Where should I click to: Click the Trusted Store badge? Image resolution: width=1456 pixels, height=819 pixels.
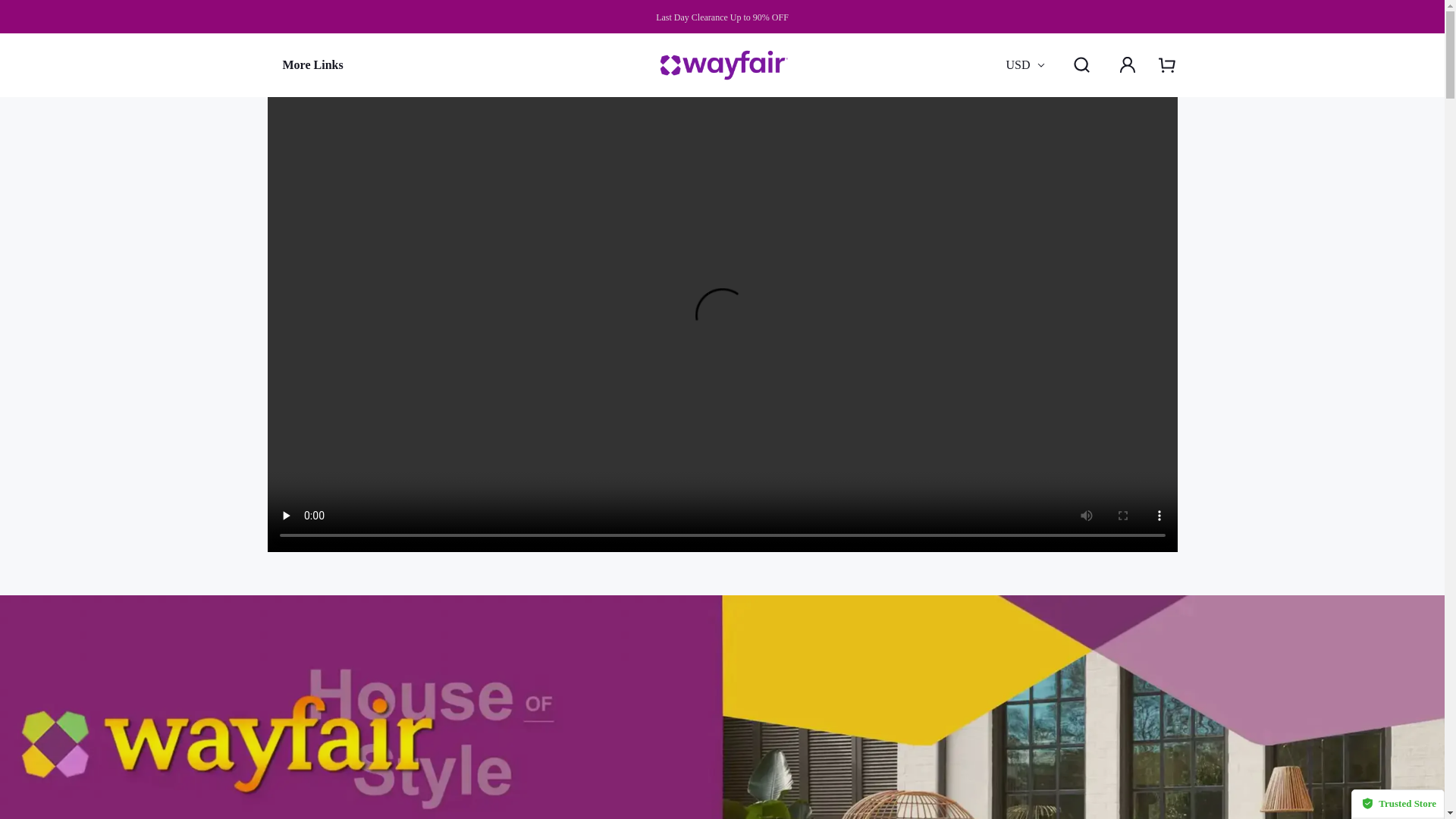pos(1398,804)
